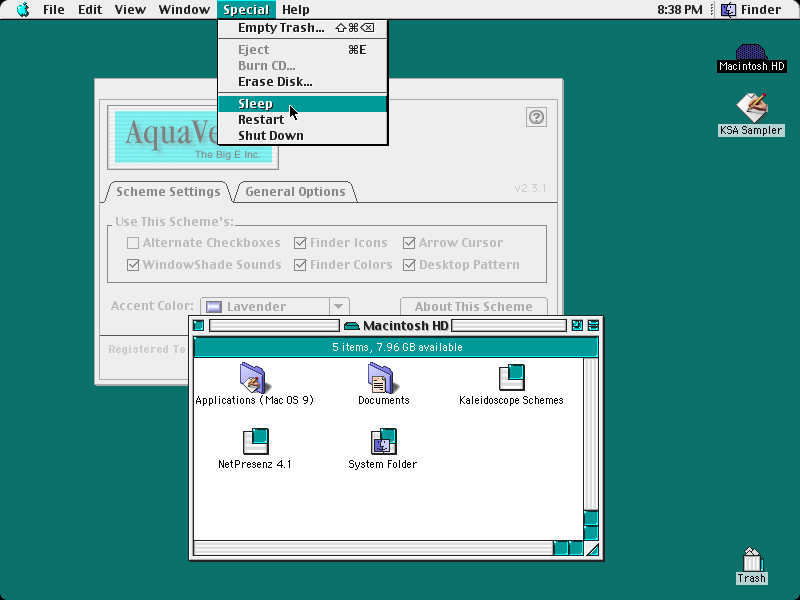800x600 pixels.
Task: Select the Applications (Mac OS 9) folder icon
Action: pos(253,378)
